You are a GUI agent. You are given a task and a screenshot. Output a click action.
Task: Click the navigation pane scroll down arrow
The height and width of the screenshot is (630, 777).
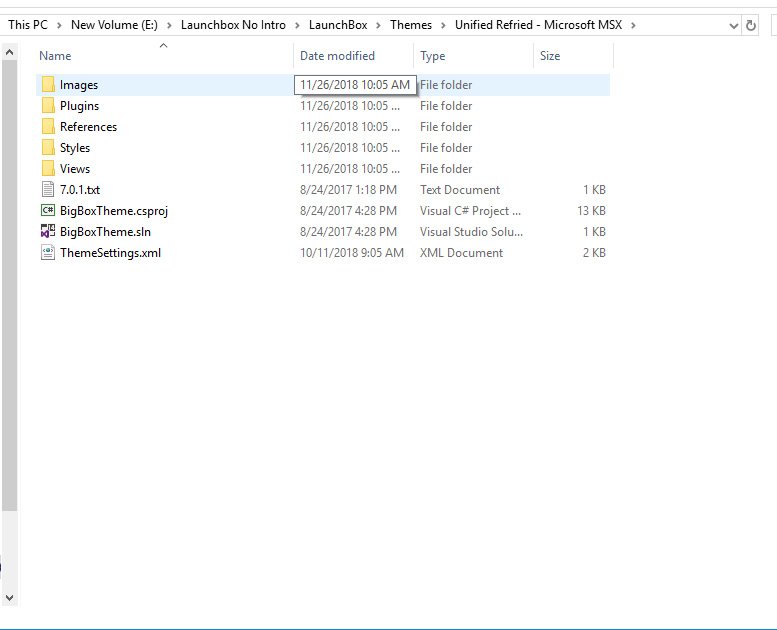pos(9,597)
